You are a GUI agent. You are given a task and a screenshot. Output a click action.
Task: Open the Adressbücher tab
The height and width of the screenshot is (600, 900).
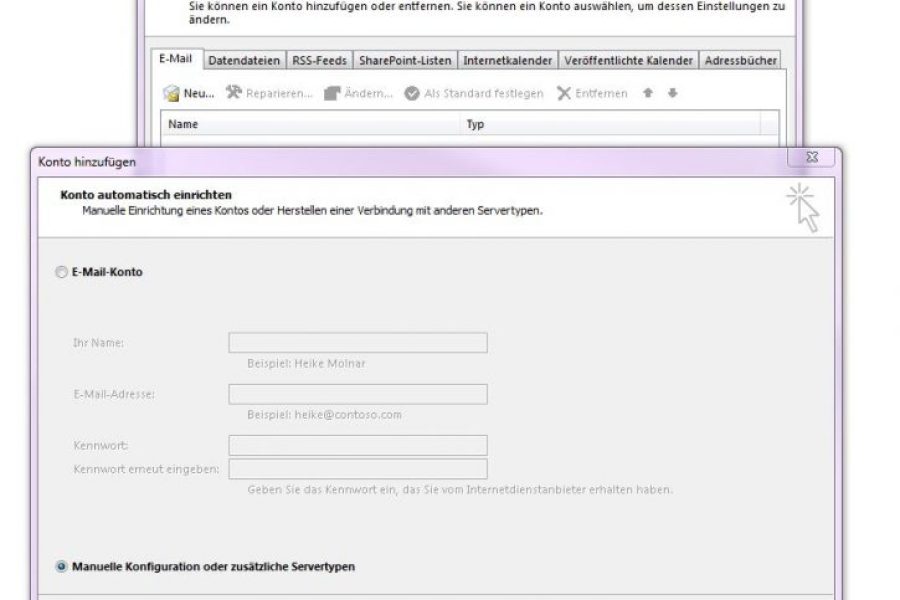click(x=740, y=61)
